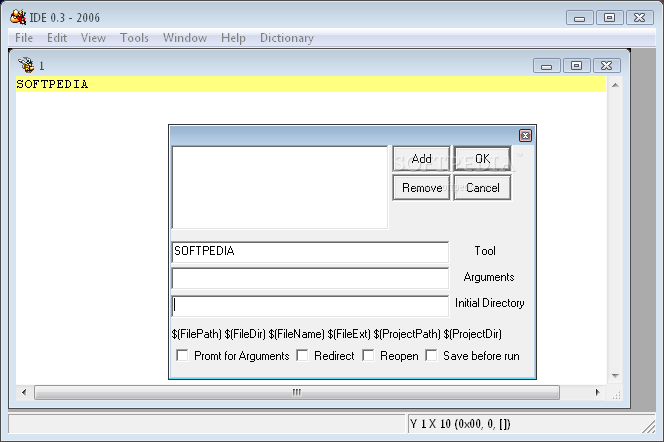Click the editor scroll up arrow

pyautogui.click(x=615, y=85)
